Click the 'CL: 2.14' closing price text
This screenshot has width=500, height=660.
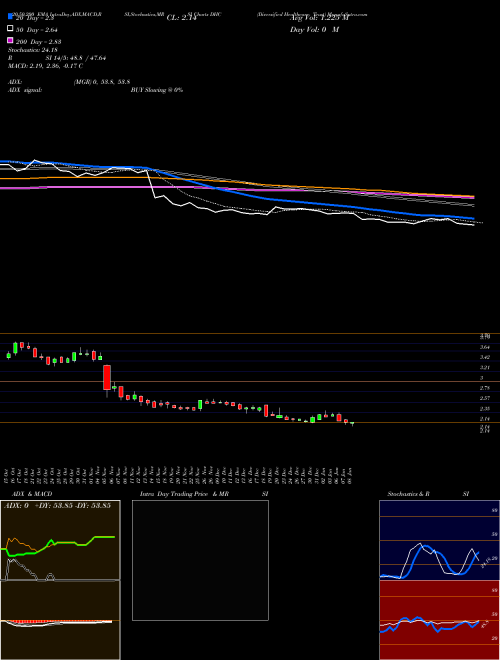[x=181, y=18]
